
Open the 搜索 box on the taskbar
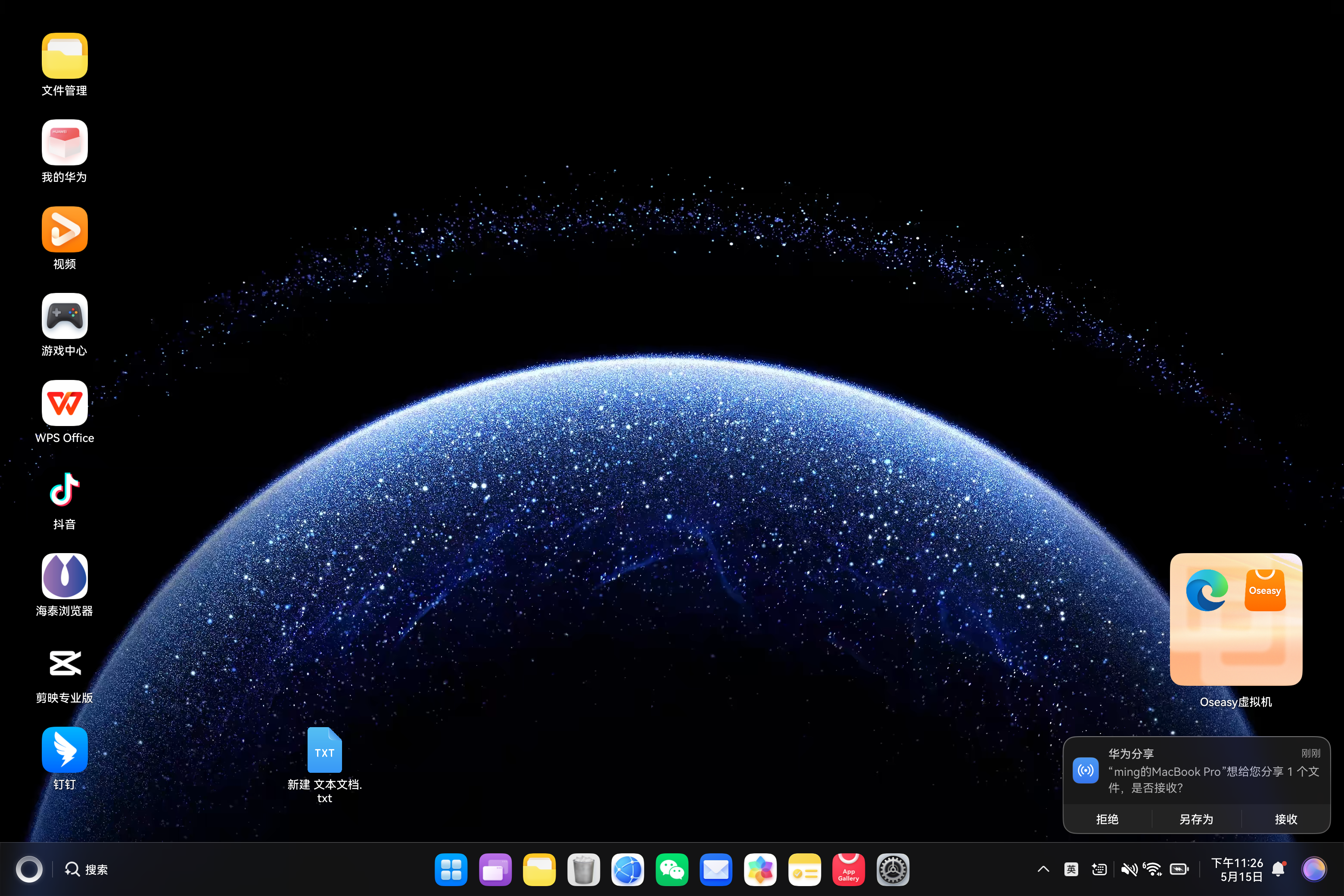point(86,870)
